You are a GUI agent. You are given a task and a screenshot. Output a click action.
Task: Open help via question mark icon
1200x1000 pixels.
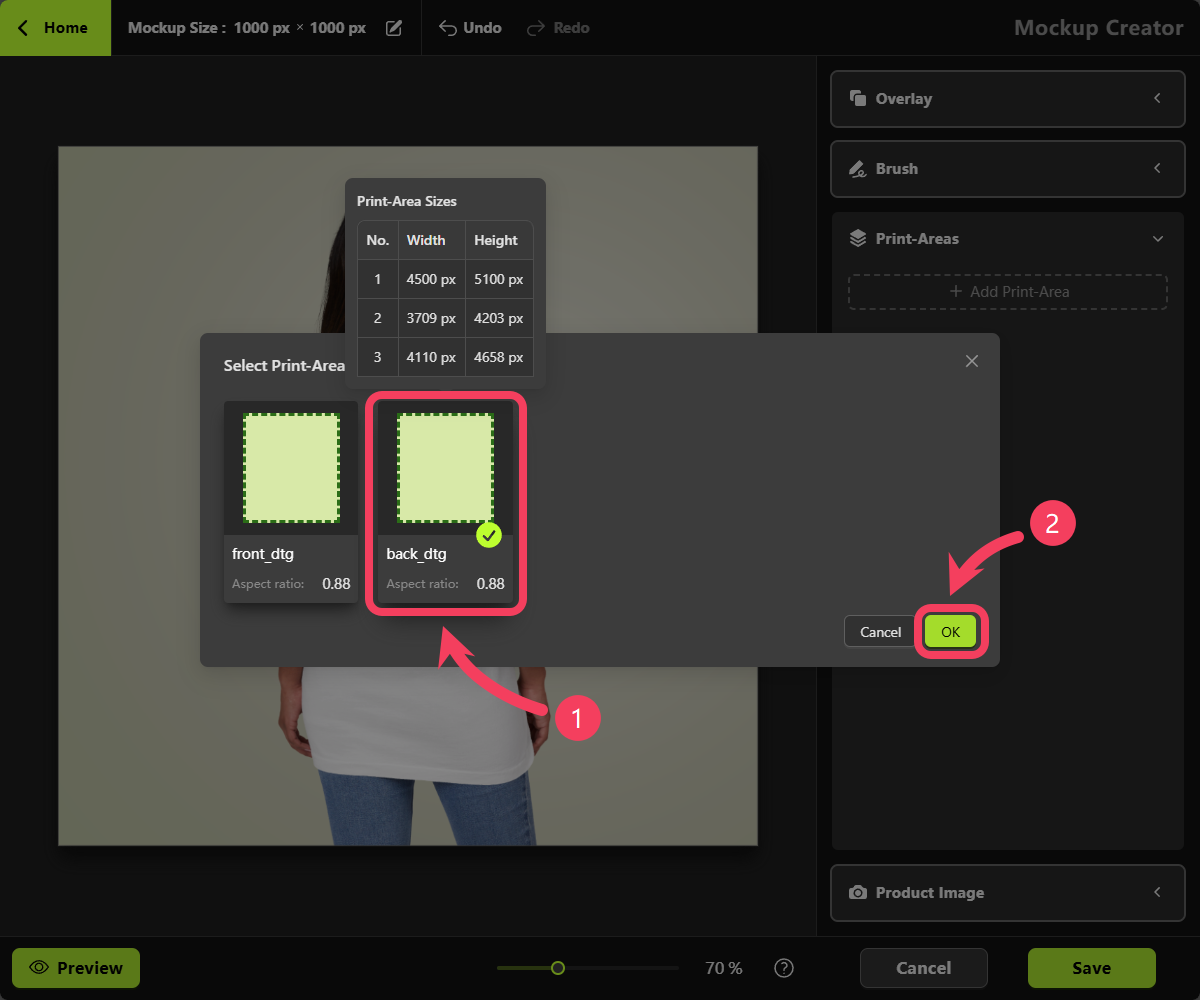[x=784, y=968]
